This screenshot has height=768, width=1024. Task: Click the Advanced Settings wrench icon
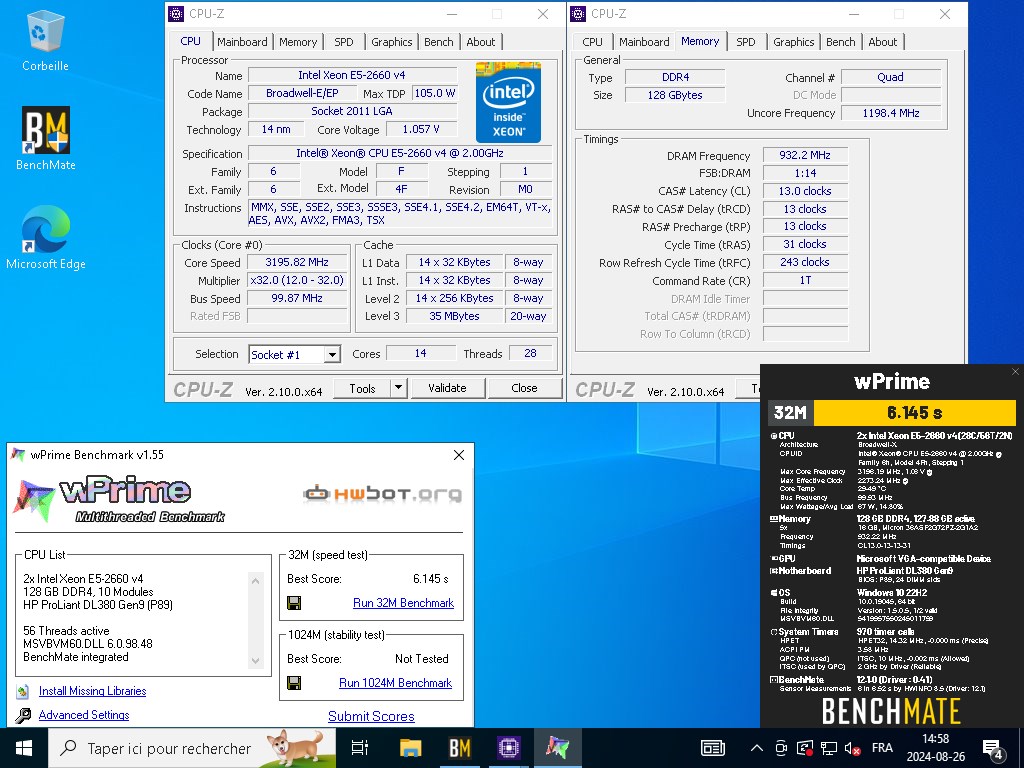[24, 716]
